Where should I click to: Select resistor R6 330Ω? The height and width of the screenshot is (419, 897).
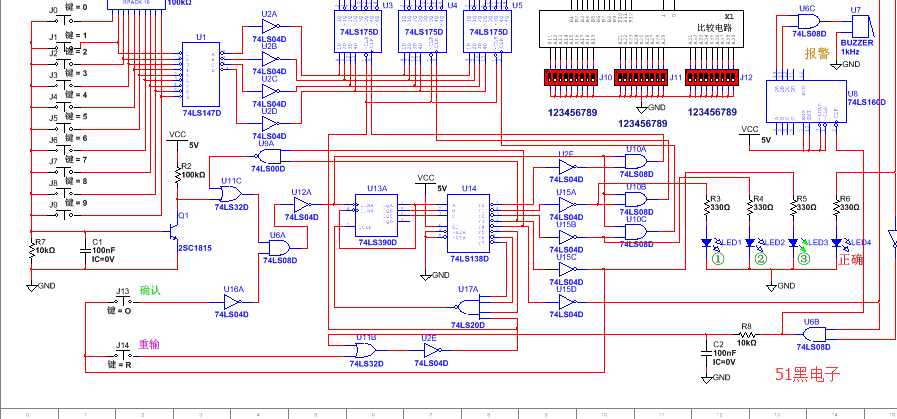(x=836, y=207)
